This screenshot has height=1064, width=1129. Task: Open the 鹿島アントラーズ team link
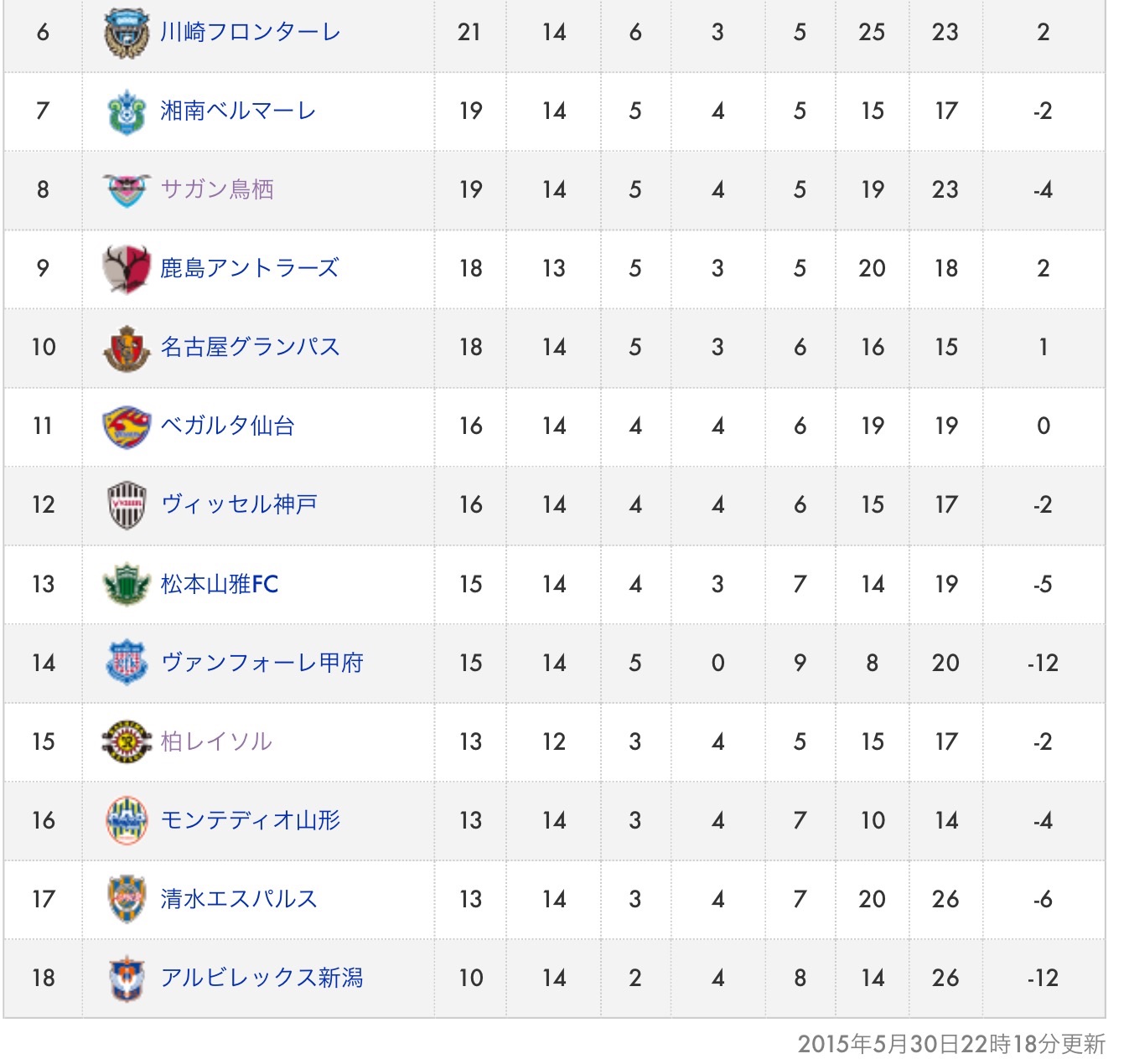click(250, 269)
